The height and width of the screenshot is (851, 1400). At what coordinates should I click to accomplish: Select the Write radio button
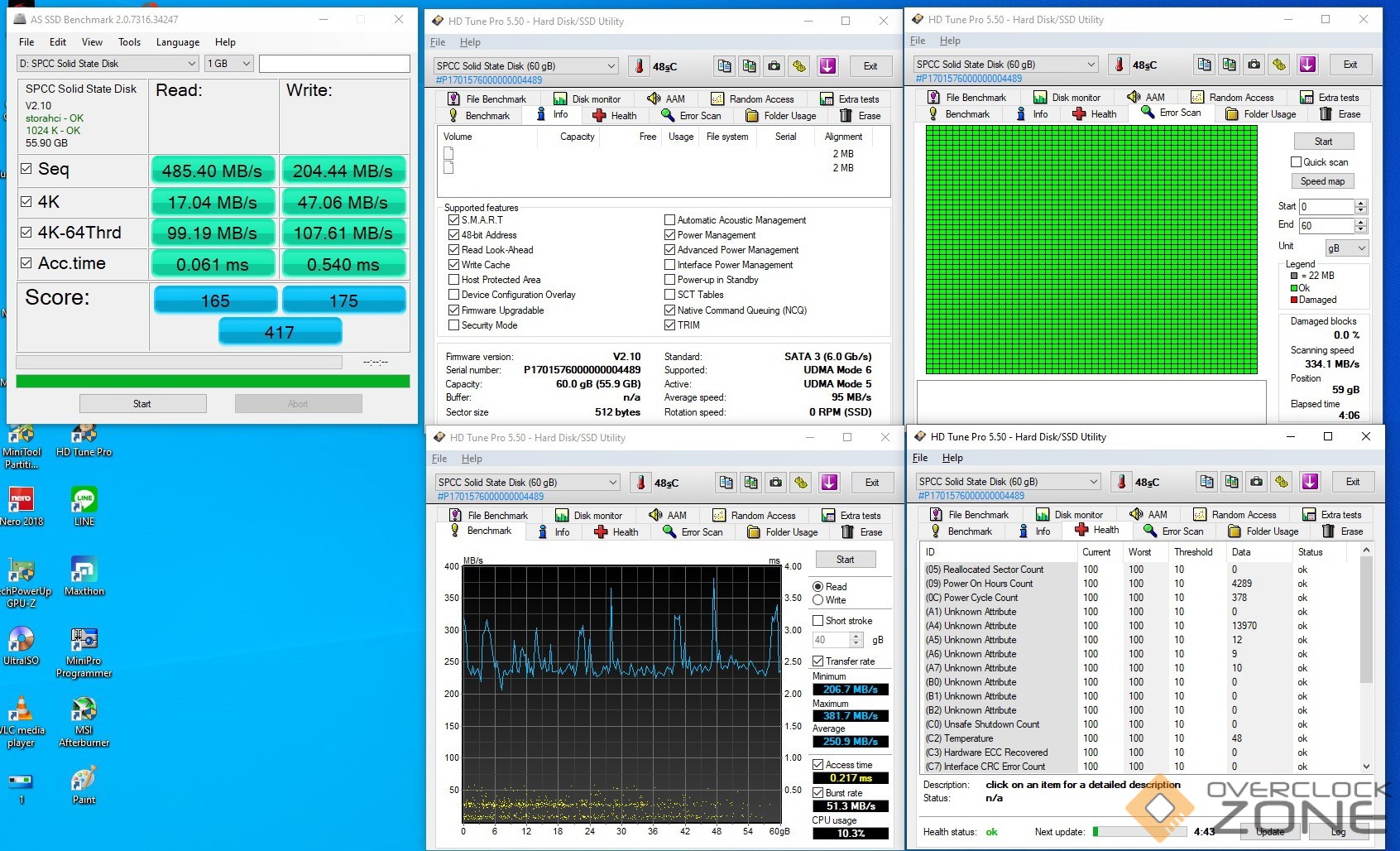818,600
